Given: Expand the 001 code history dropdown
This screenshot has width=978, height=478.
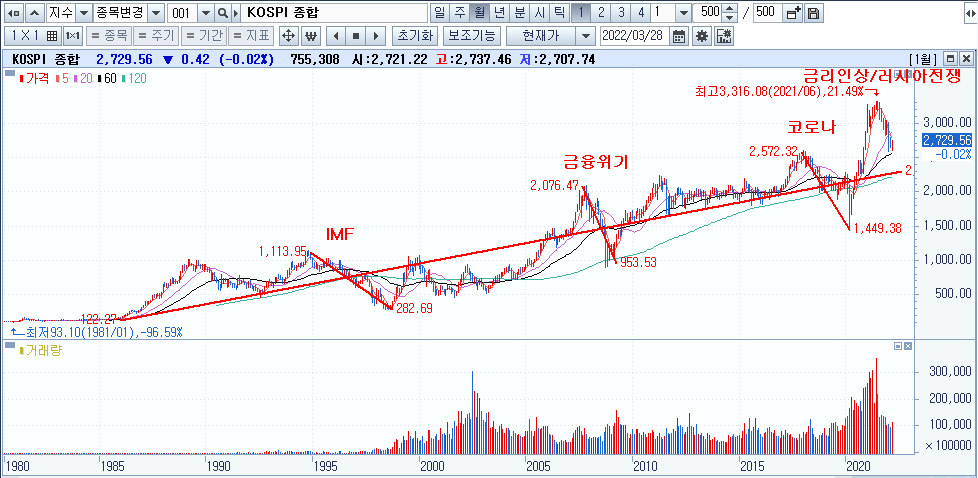Looking at the screenshot, I should tap(206, 12).
